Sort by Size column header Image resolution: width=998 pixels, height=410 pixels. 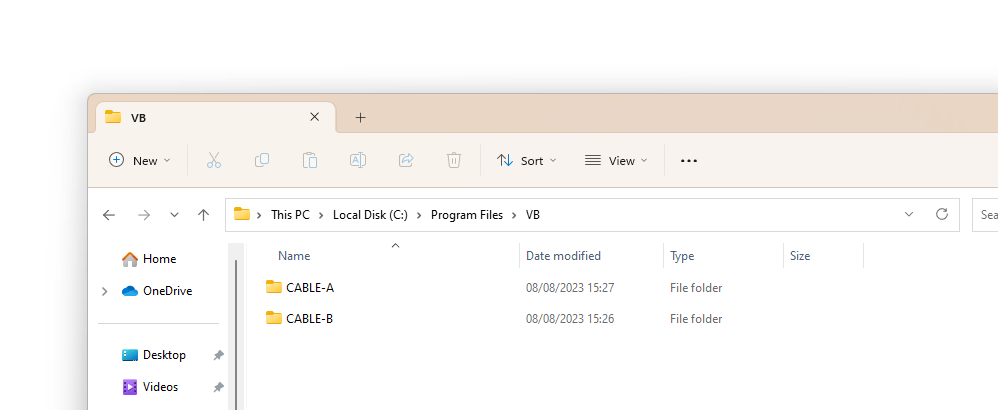[800, 256]
